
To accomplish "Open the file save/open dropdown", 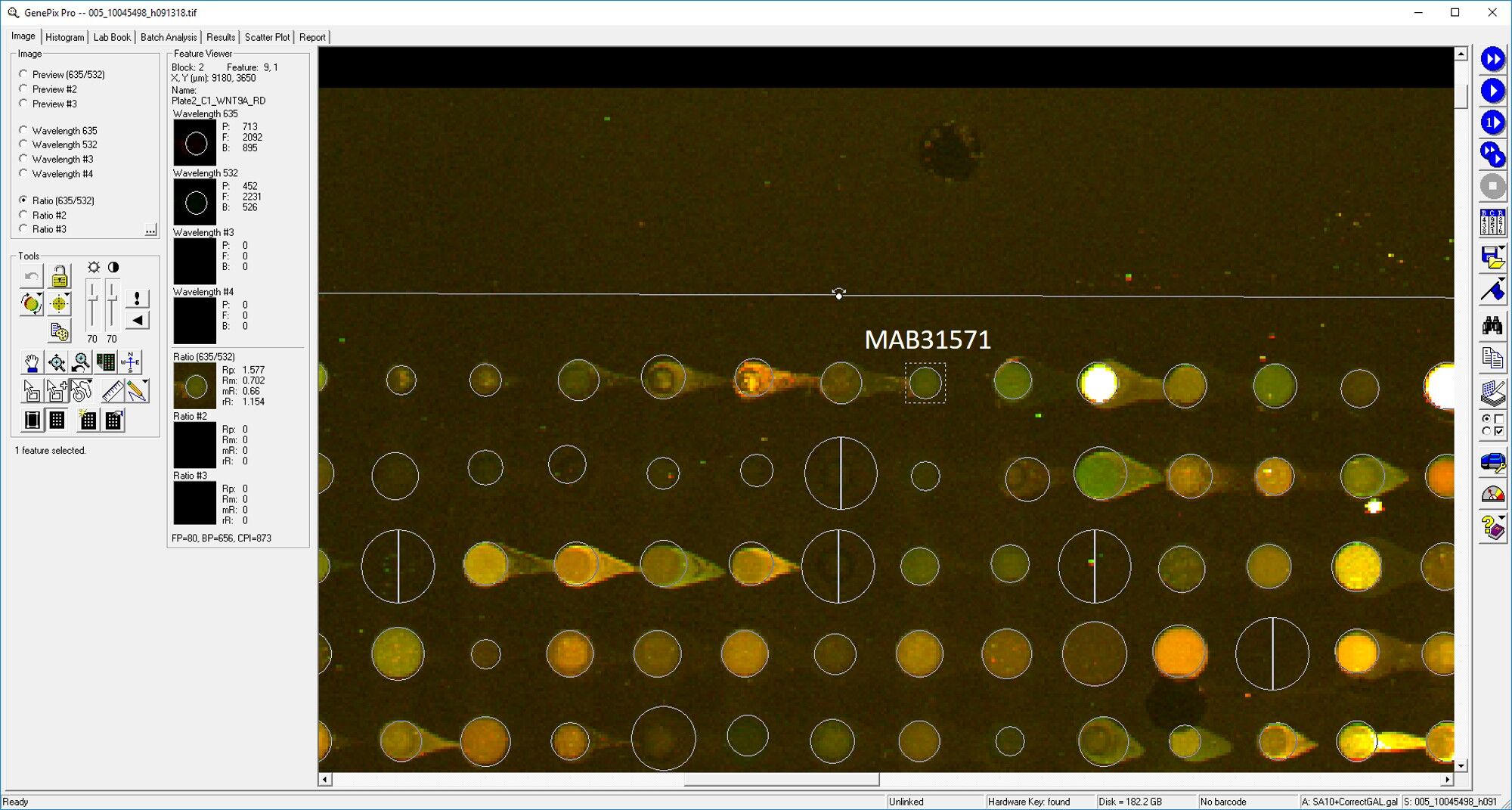I will [x=1501, y=249].
